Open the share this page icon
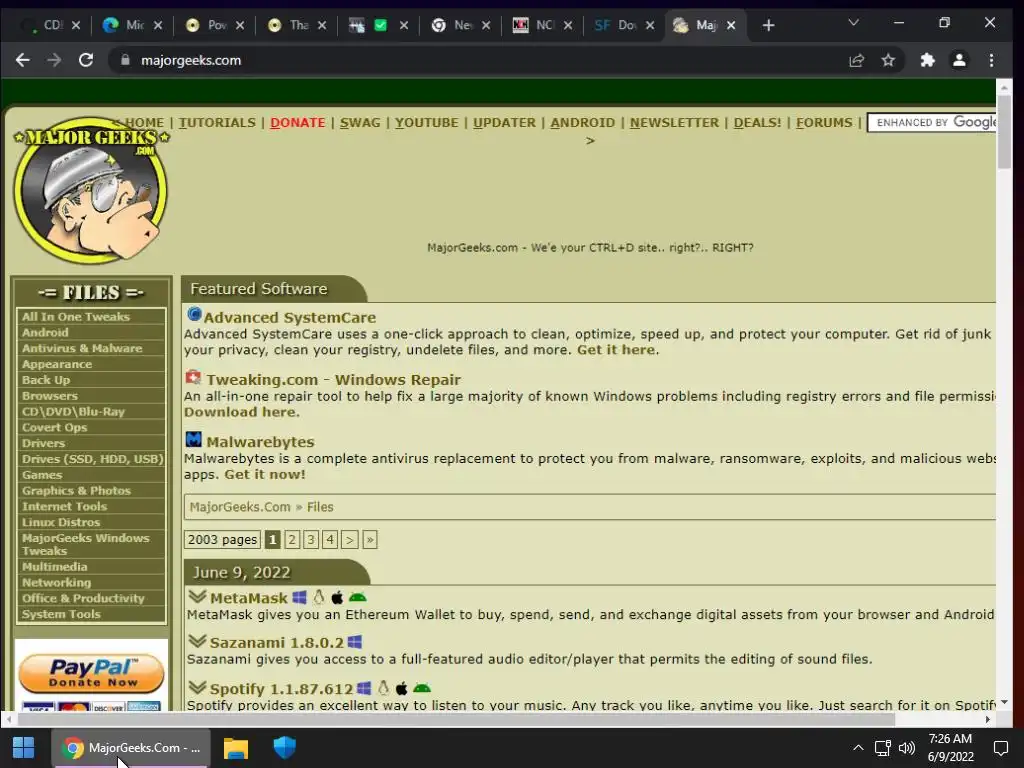The image size is (1024, 768). tap(856, 60)
